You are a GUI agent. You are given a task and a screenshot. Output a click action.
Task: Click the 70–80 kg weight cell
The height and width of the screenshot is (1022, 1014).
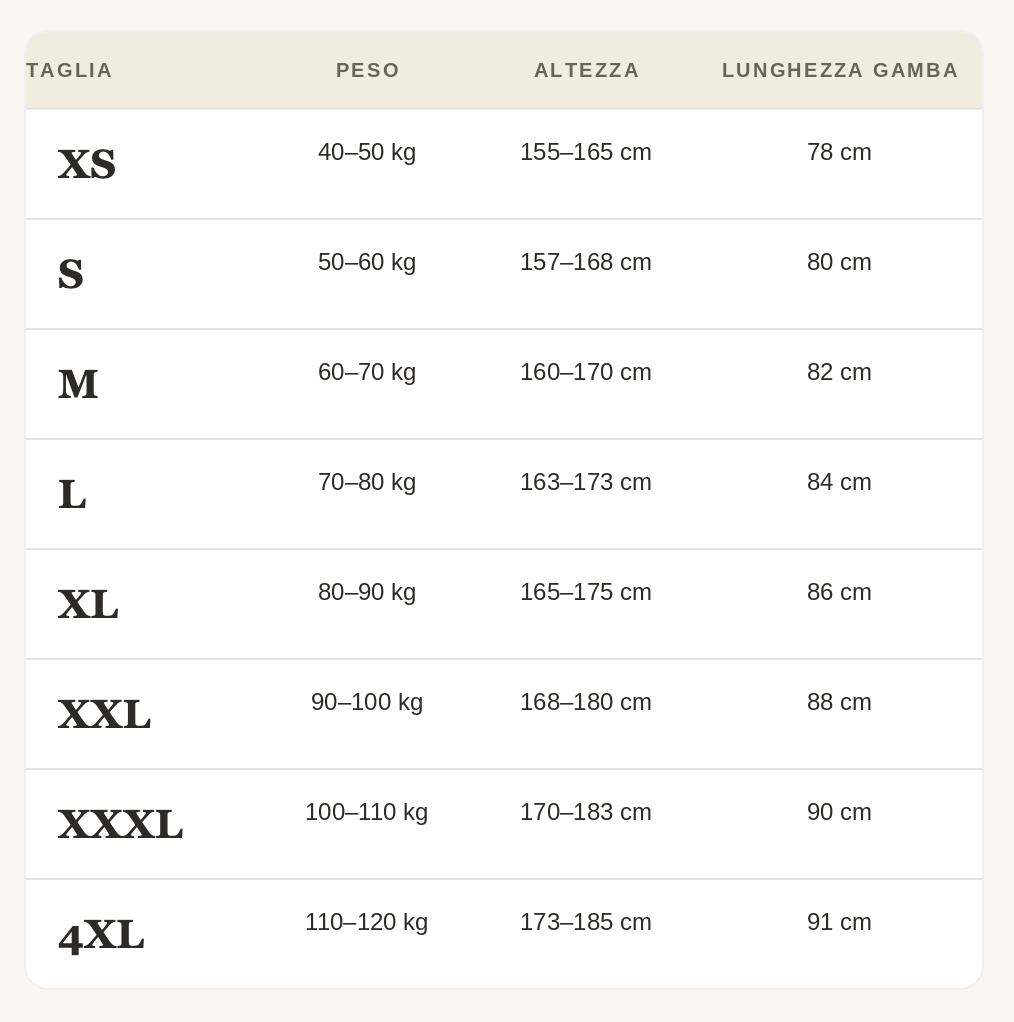pos(367,482)
